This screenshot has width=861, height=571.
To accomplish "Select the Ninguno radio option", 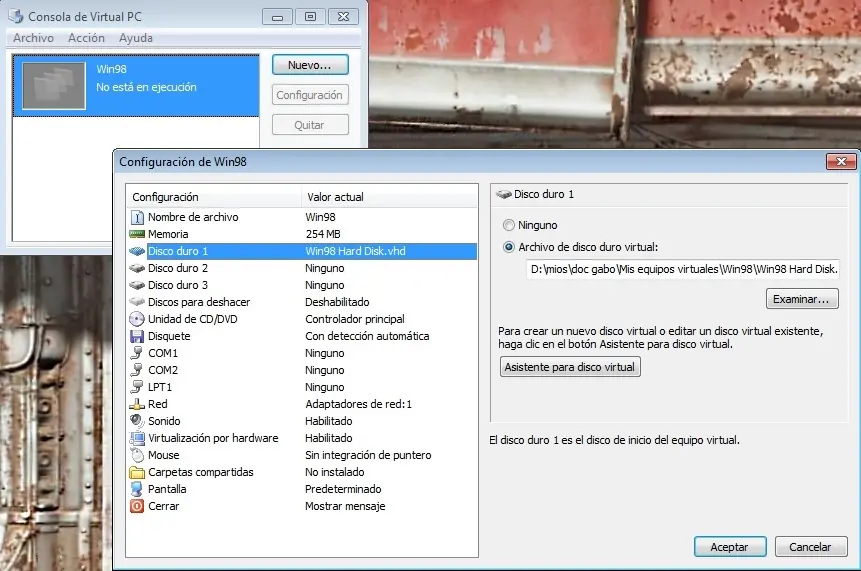I will (509, 225).
